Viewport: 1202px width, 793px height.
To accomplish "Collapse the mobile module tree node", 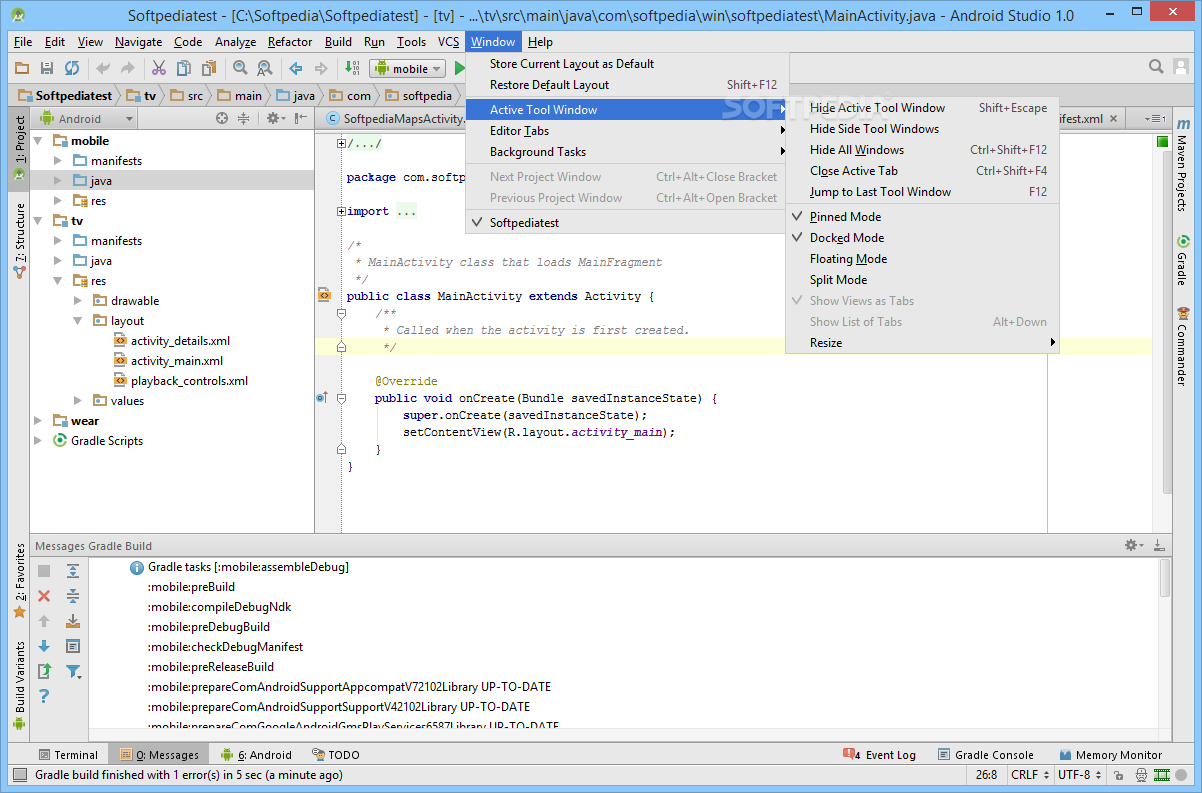I will tap(38, 141).
